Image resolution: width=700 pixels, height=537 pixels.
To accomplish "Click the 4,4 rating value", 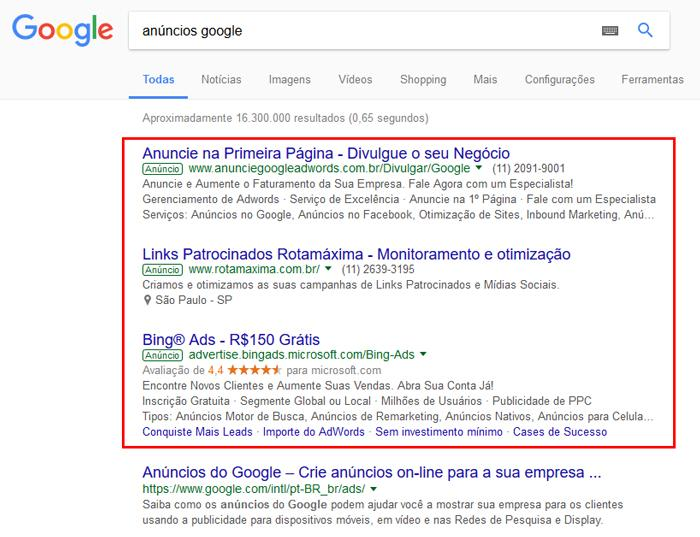I will coord(215,370).
